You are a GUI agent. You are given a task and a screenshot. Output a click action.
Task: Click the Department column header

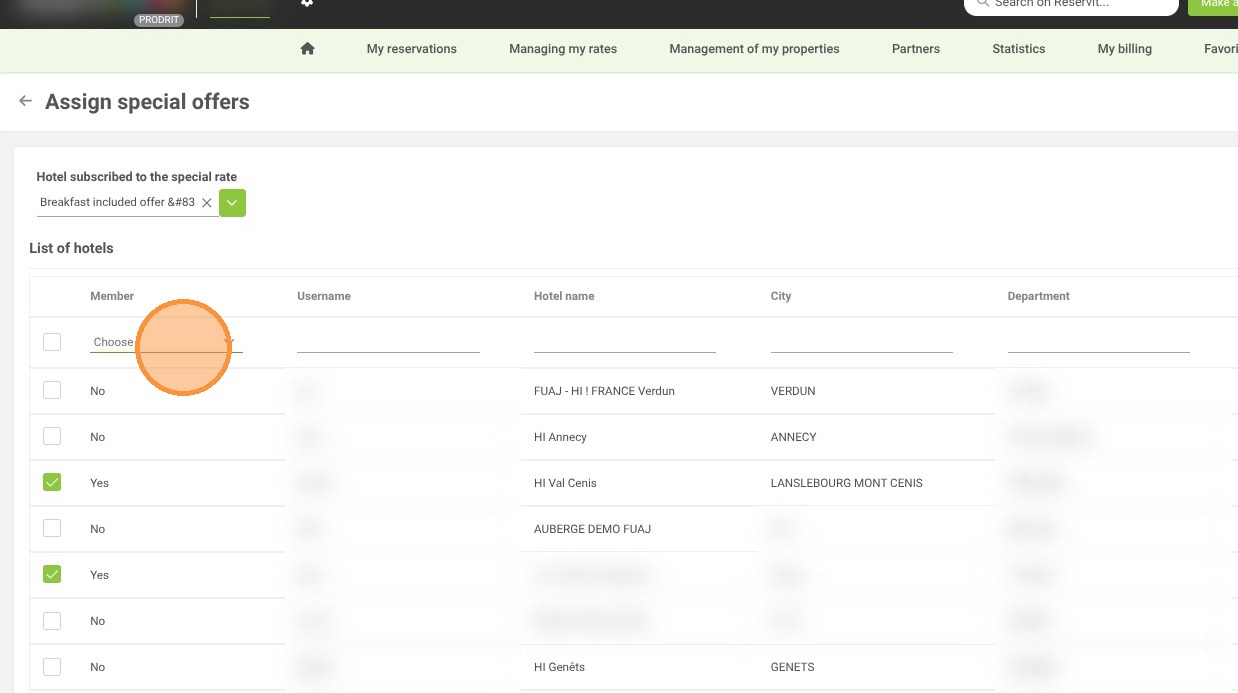[1038, 296]
